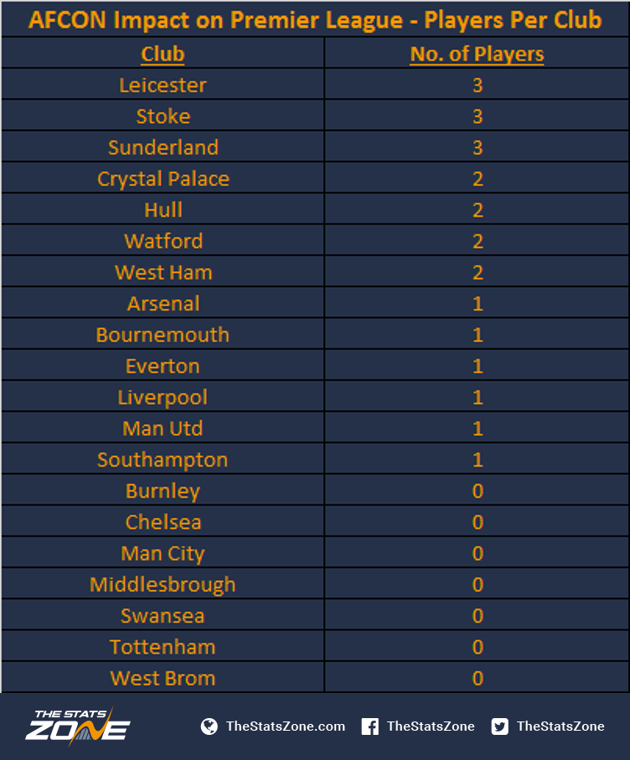630x760 pixels.
Task: Select the No. of Players column header
Action: pos(477,54)
